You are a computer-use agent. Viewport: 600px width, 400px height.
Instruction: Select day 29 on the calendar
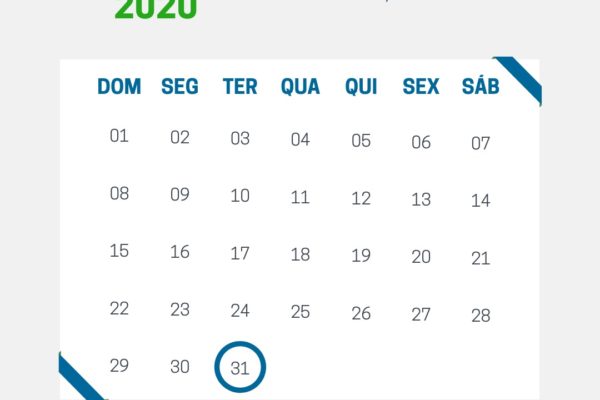119,366
